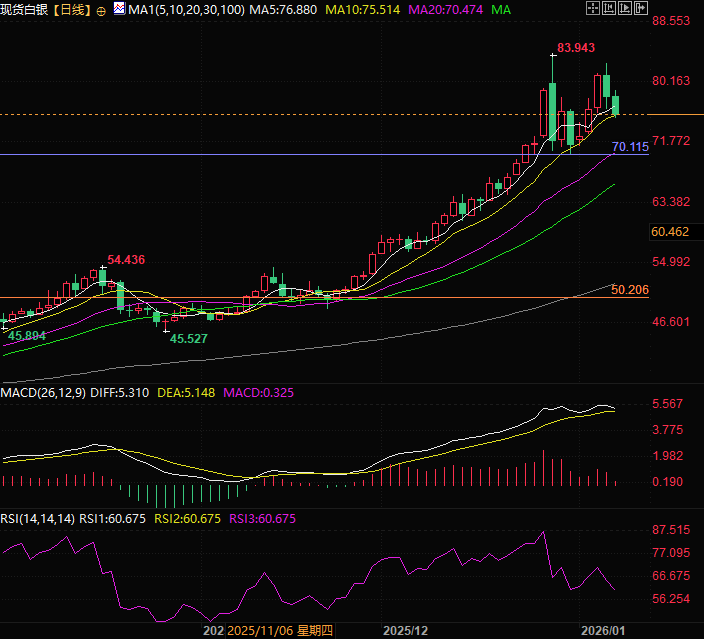Open the MACD(26,12,9) indicator settings
Image resolution: width=704 pixels, height=639 pixels.
point(41,393)
